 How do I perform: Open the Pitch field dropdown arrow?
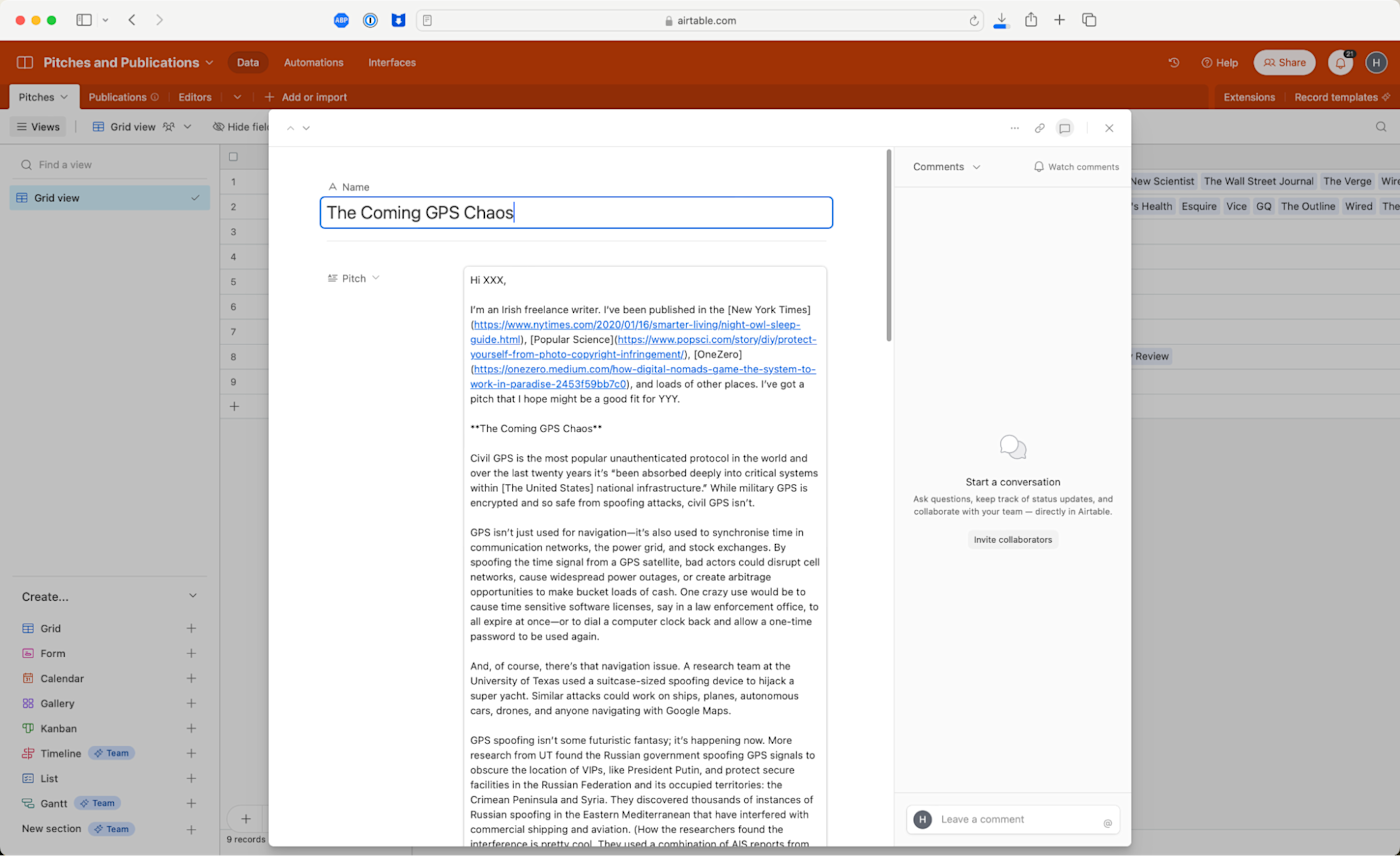(x=376, y=278)
